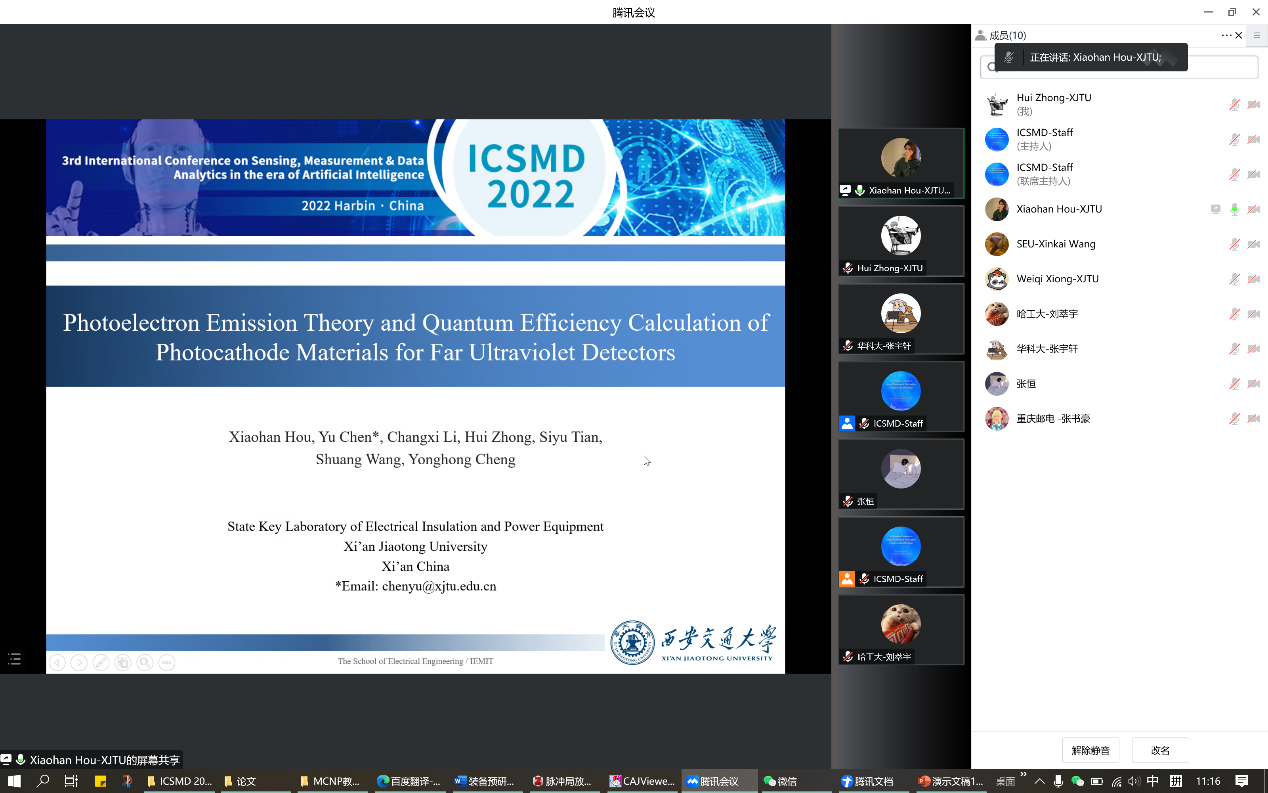Toggle microphone icon for SEU-Xinkai Wang row
This screenshot has height=793, width=1268.
click(1235, 244)
